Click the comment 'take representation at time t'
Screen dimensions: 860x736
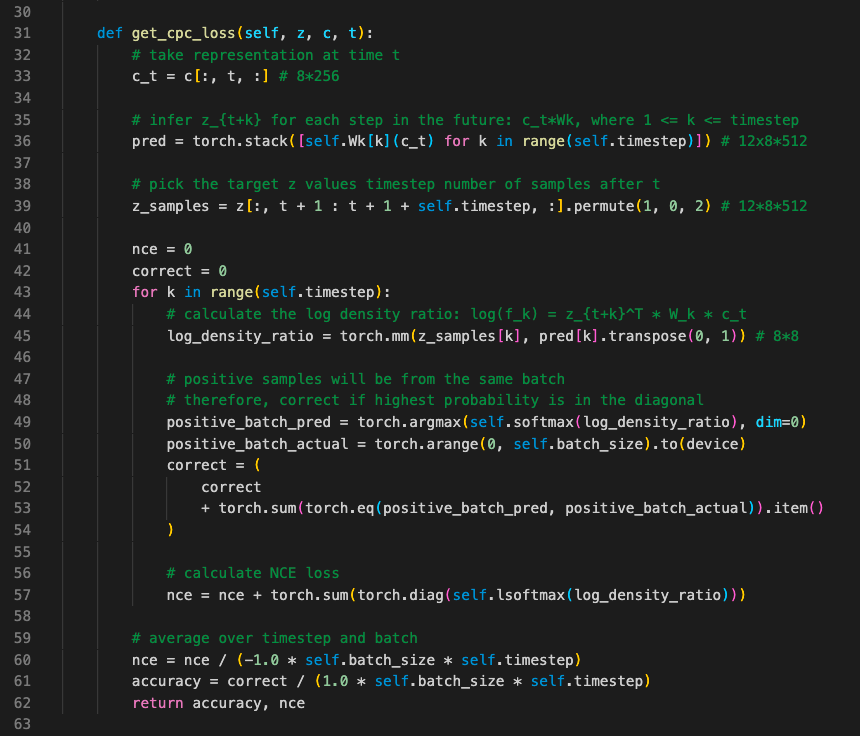[x=266, y=55]
